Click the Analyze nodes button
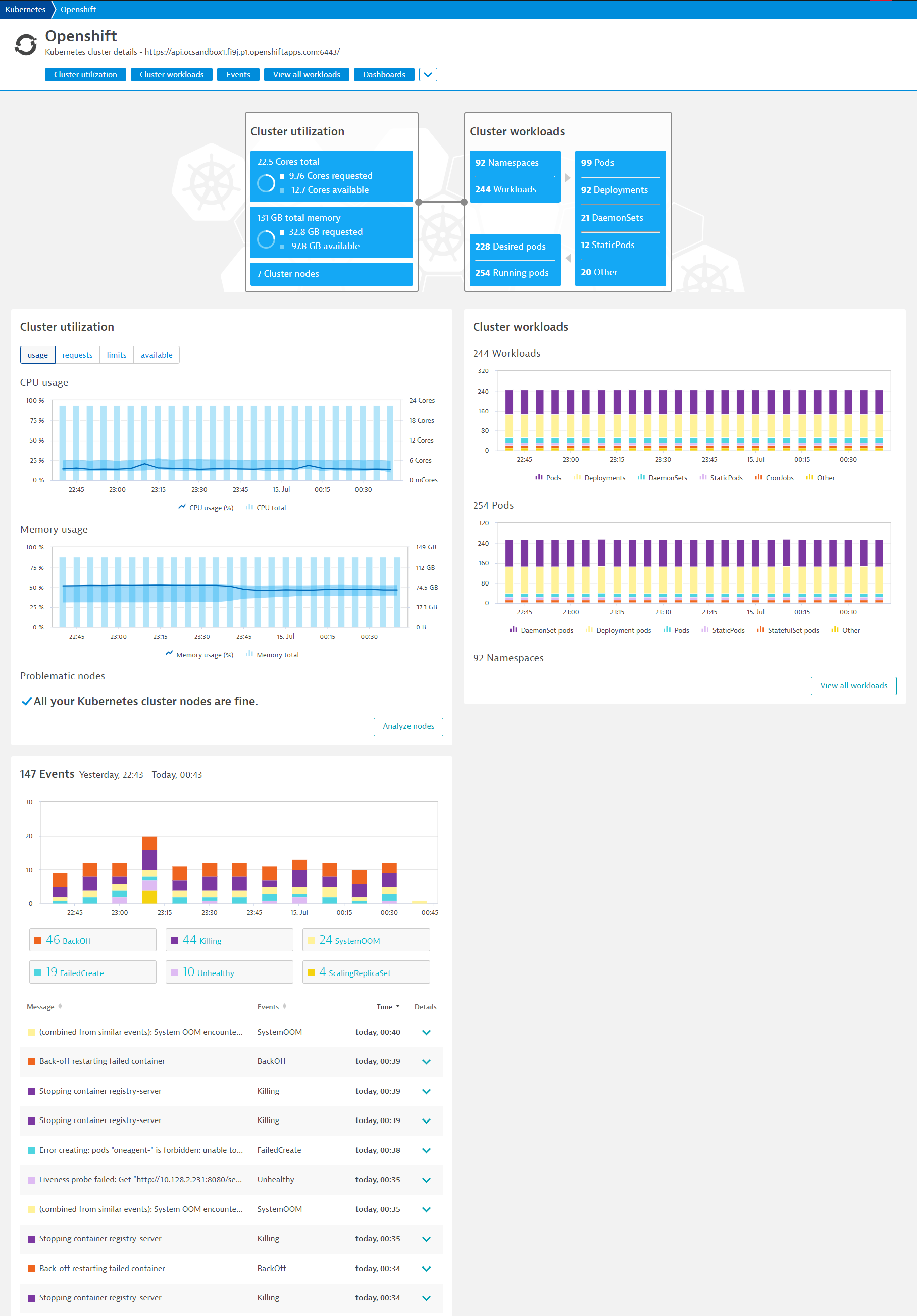Image resolution: width=917 pixels, height=1316 pixels. [409, 726]
